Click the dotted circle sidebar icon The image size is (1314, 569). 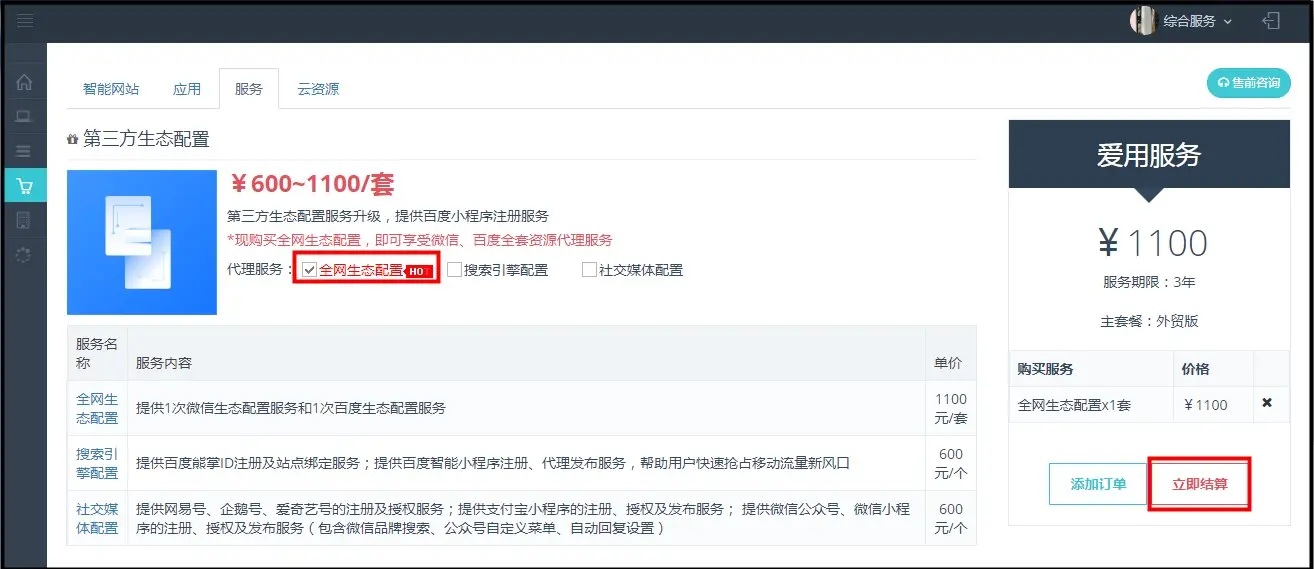click(x=25, y=255)
